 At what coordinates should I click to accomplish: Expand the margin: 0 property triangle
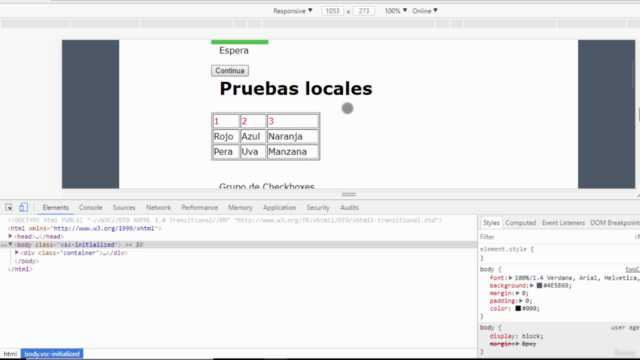[518, 293]
